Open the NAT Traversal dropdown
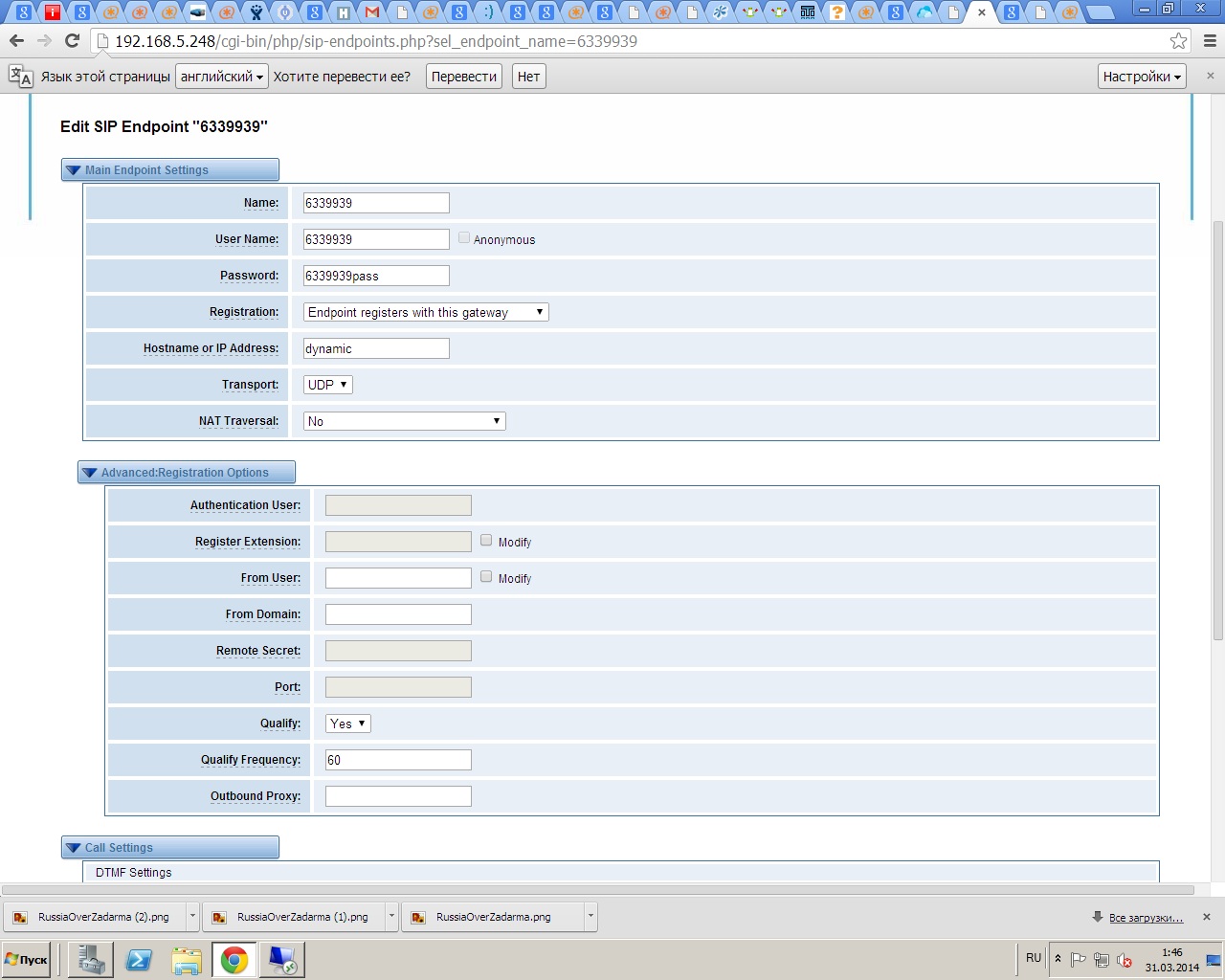The width and height of the screenshot is (1225, 980). click(x=404, y=421)
